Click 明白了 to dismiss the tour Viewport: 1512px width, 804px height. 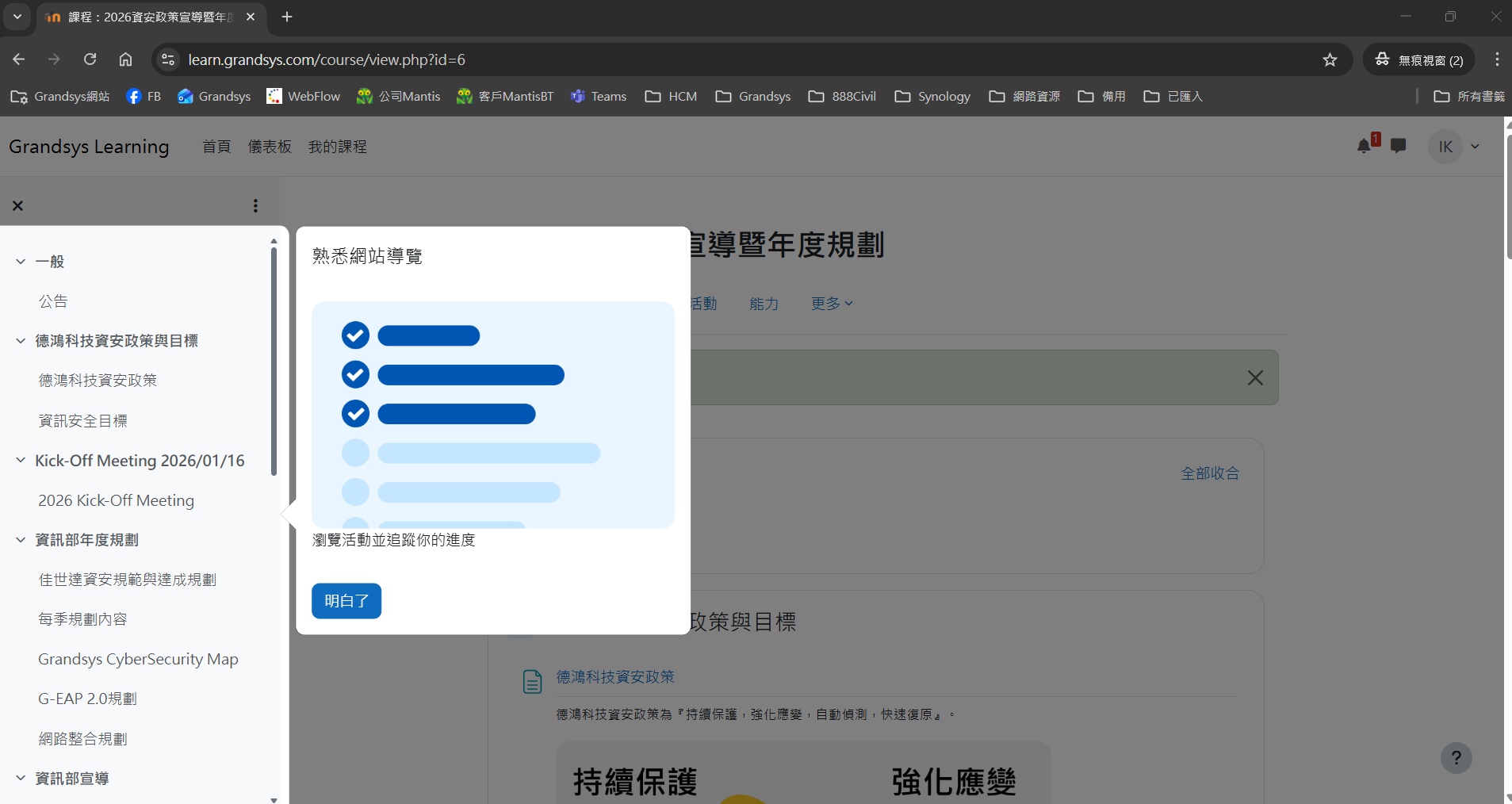point(346,601)
